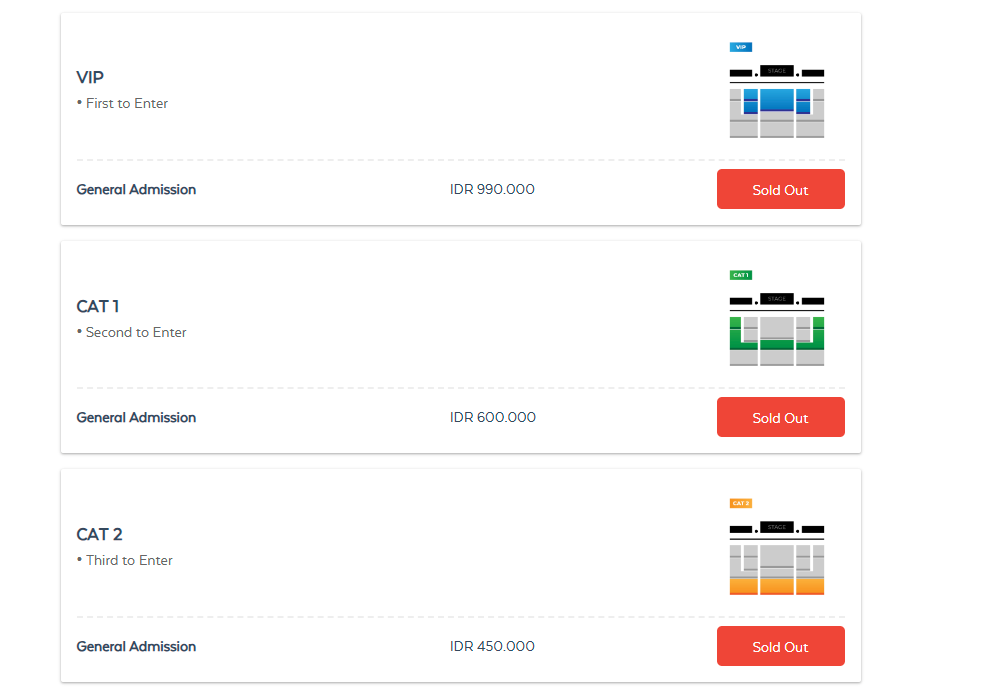Image resolution: width=984 pixels, height=698 pixels.
Task: Click the IDR 450.000 price
Action: [x=492, y=647]
